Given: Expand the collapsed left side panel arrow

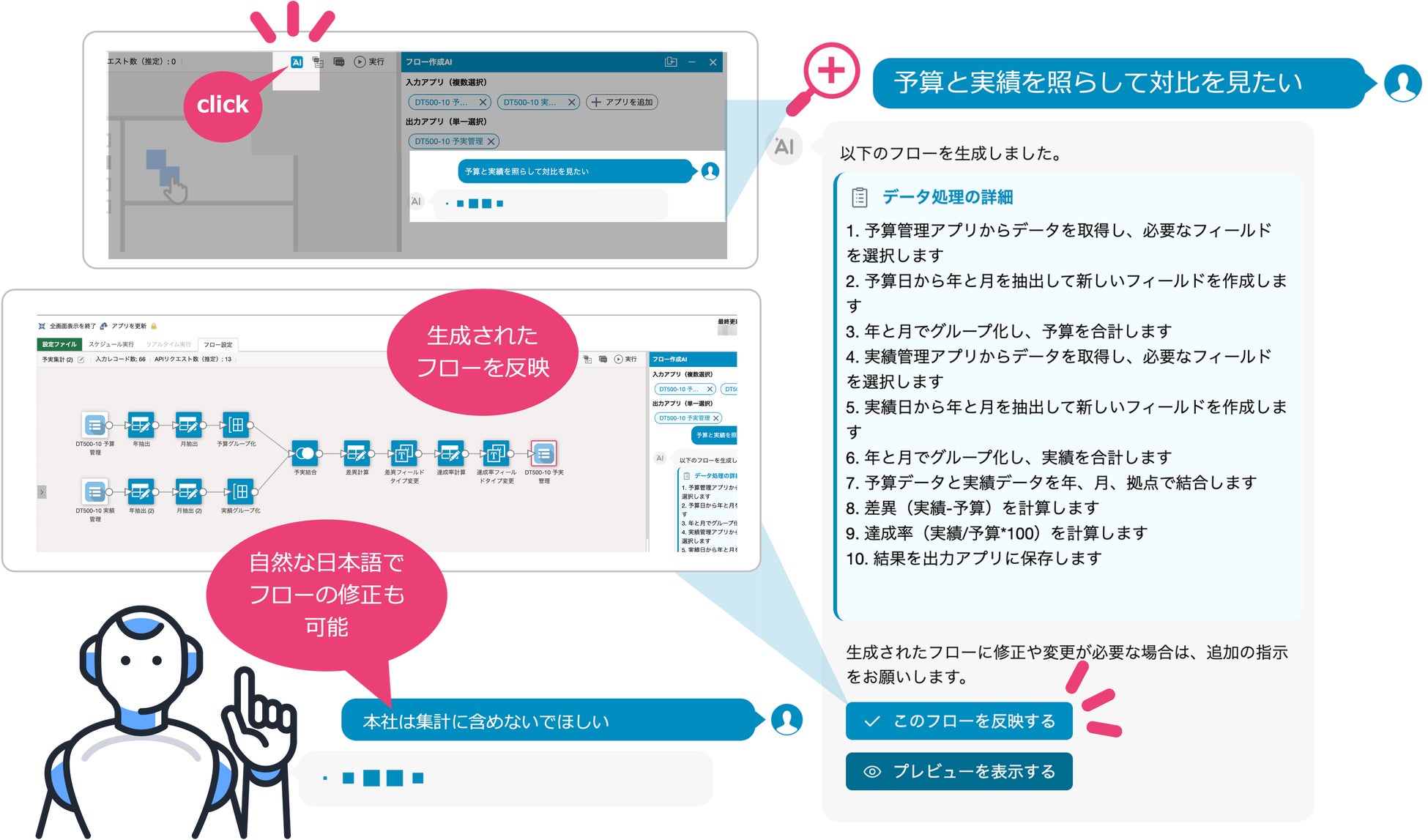Looking at the screenshot, I should (x=42, y=492).
